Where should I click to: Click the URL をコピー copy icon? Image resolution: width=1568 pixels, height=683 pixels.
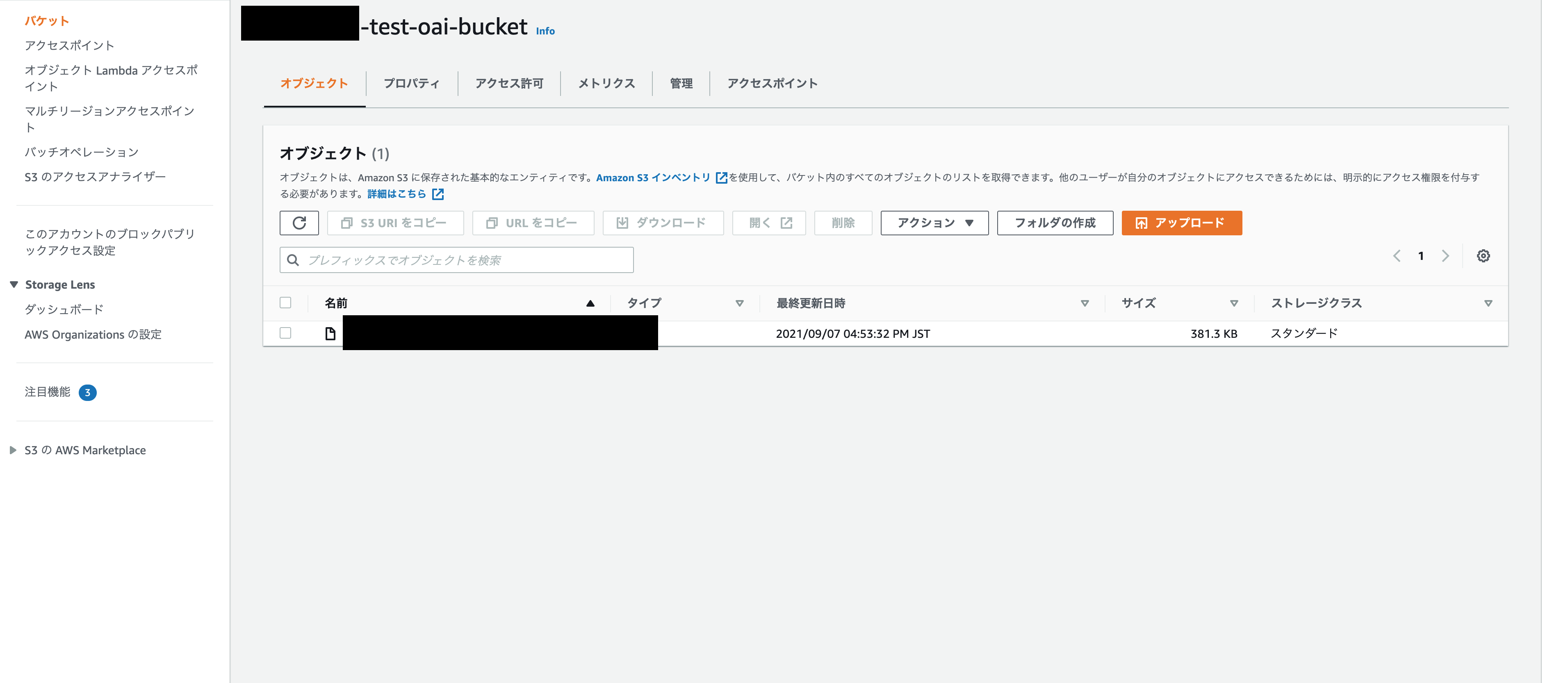[x=492, y=223]
